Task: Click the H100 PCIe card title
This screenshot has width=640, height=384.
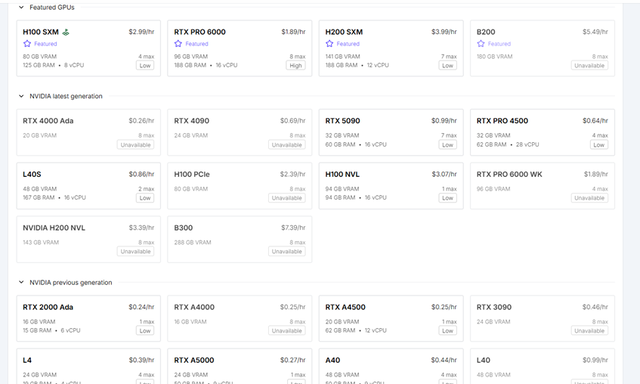Action: pos(192,174)
